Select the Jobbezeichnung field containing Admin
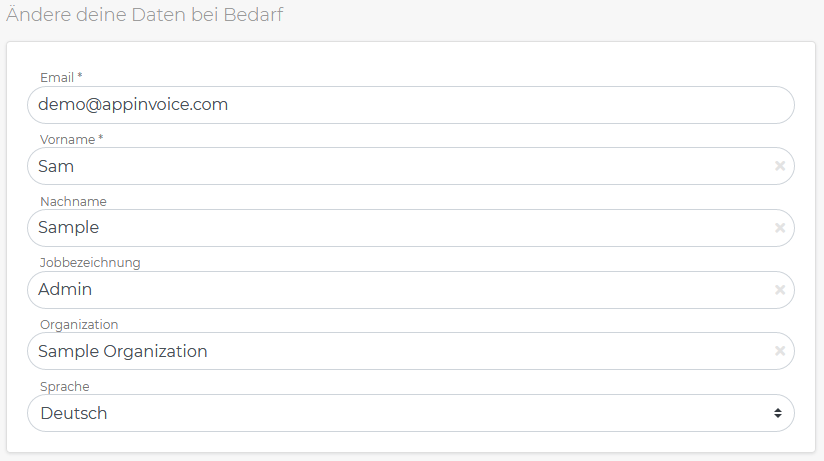The width and height of the screenshot is (824, 461). [x=410, y=290]
